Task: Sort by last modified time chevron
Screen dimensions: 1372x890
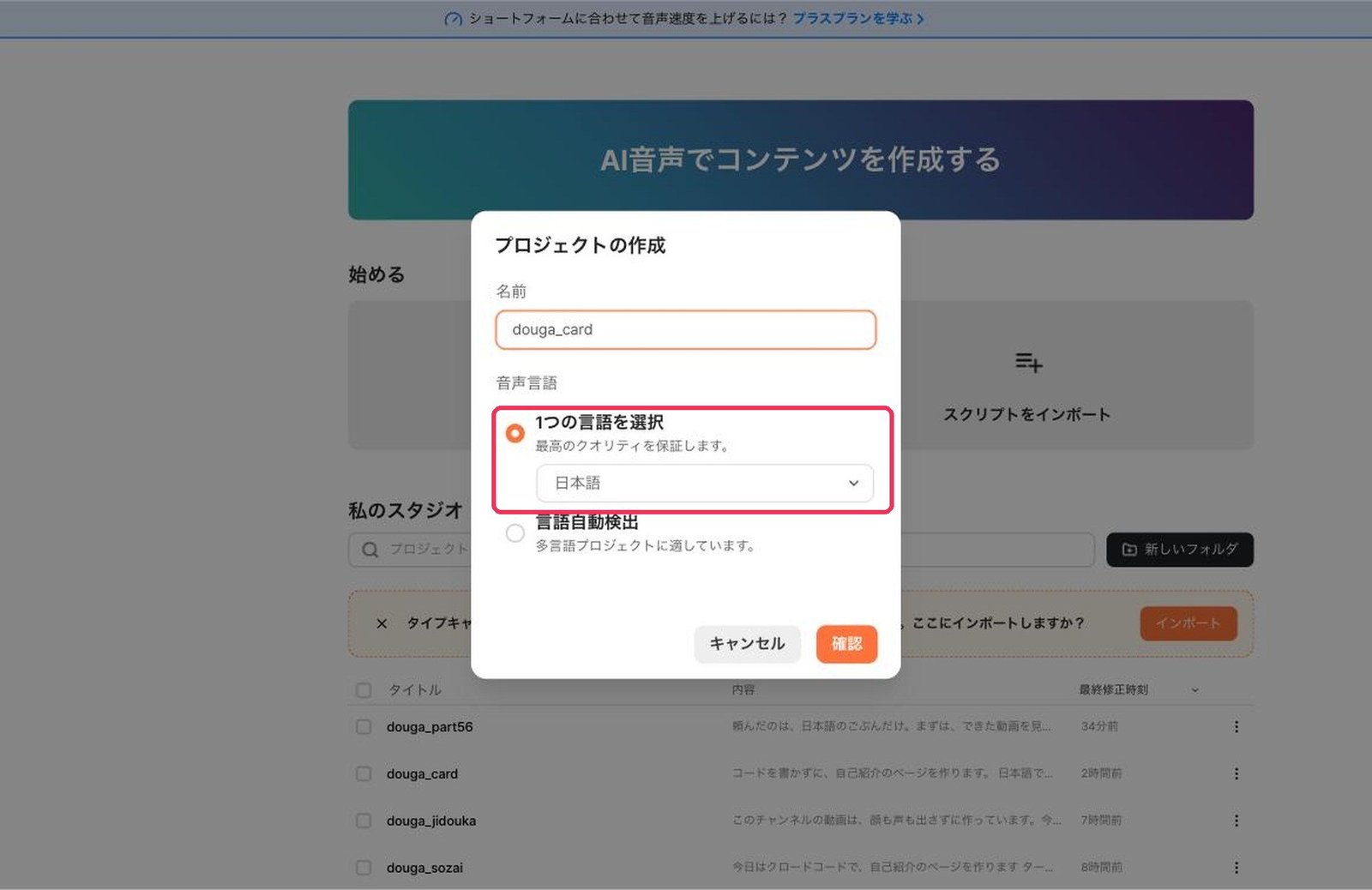Action: (1194, 690)
